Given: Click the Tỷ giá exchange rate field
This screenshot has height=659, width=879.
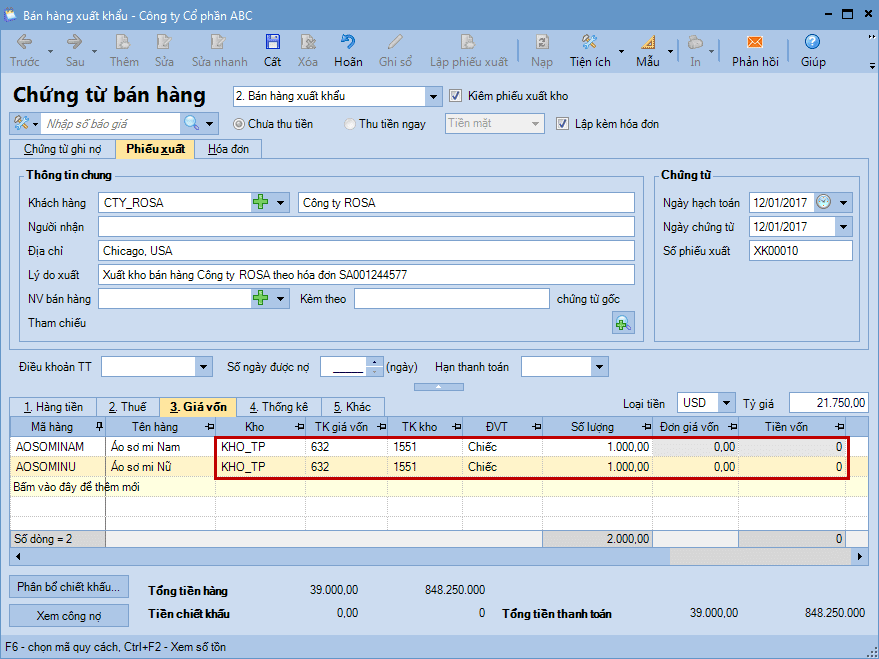Looking at the screenshot, I should click(x=829, y=403).
